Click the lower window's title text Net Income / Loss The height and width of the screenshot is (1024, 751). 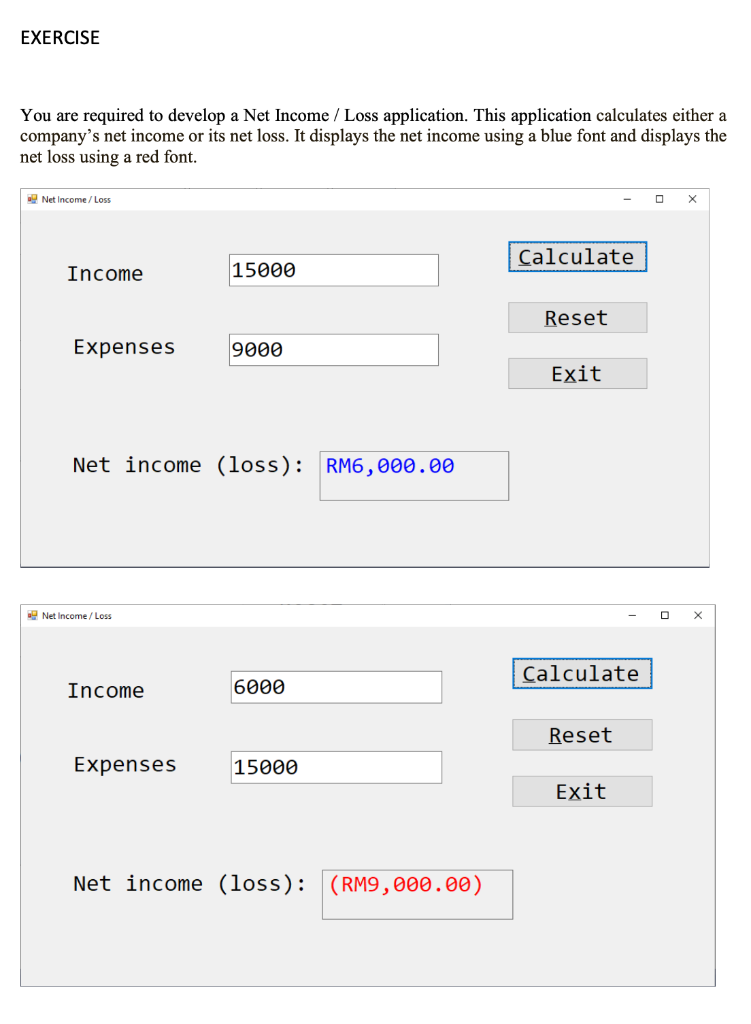point(77,616)
